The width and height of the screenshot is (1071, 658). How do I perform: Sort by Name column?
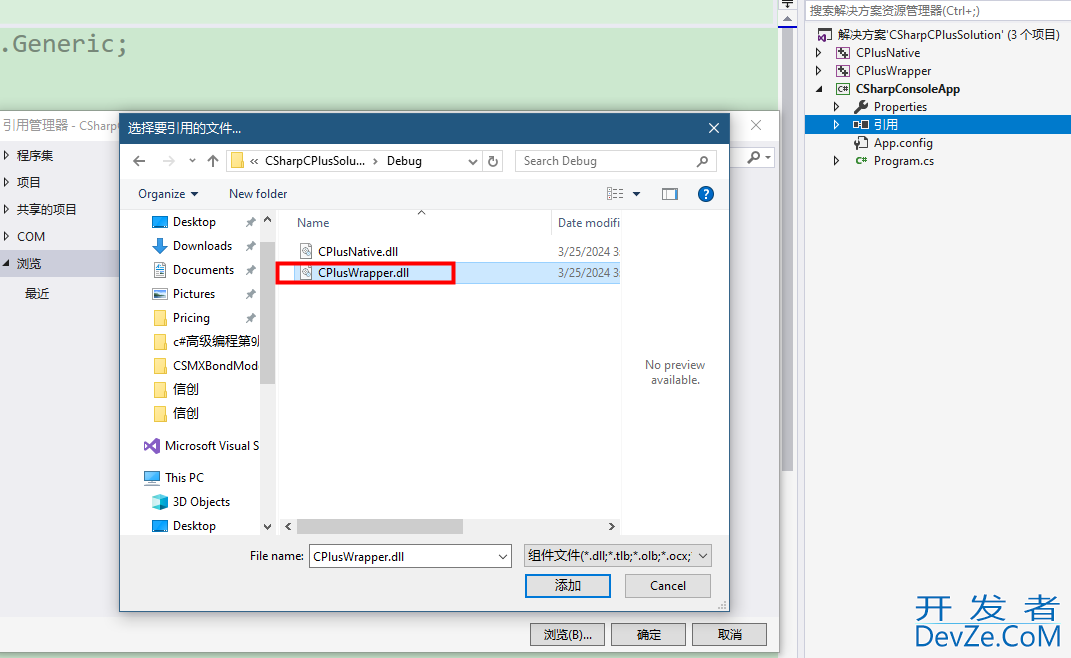pos(313,223)
